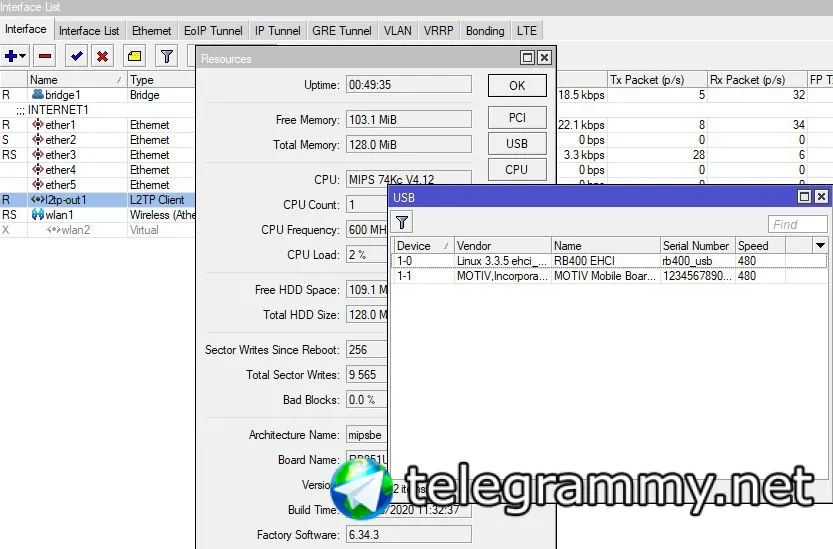Image resolution: width=833 pixels, height=549 pixels.
Task: Select the ether5 interface icon
Action: point(38,184)
